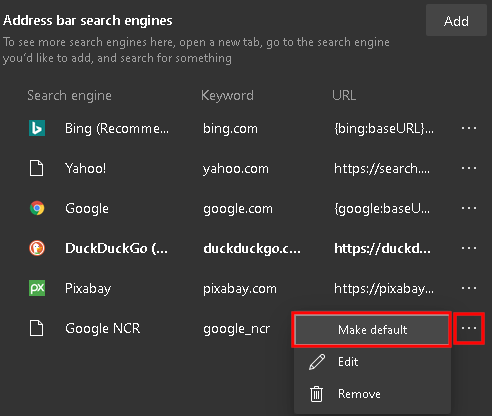Click the 'pixabay.com' keyword

tap(240, 289)
